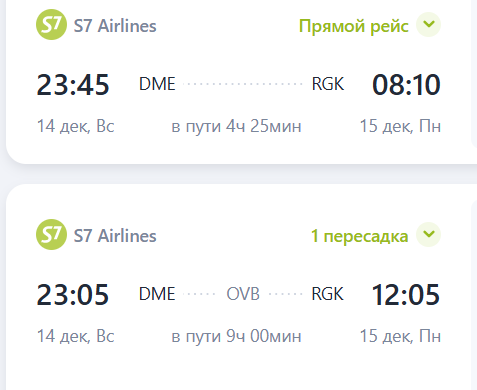Expand details of the 1 пересадка flight

pos(429,234)
